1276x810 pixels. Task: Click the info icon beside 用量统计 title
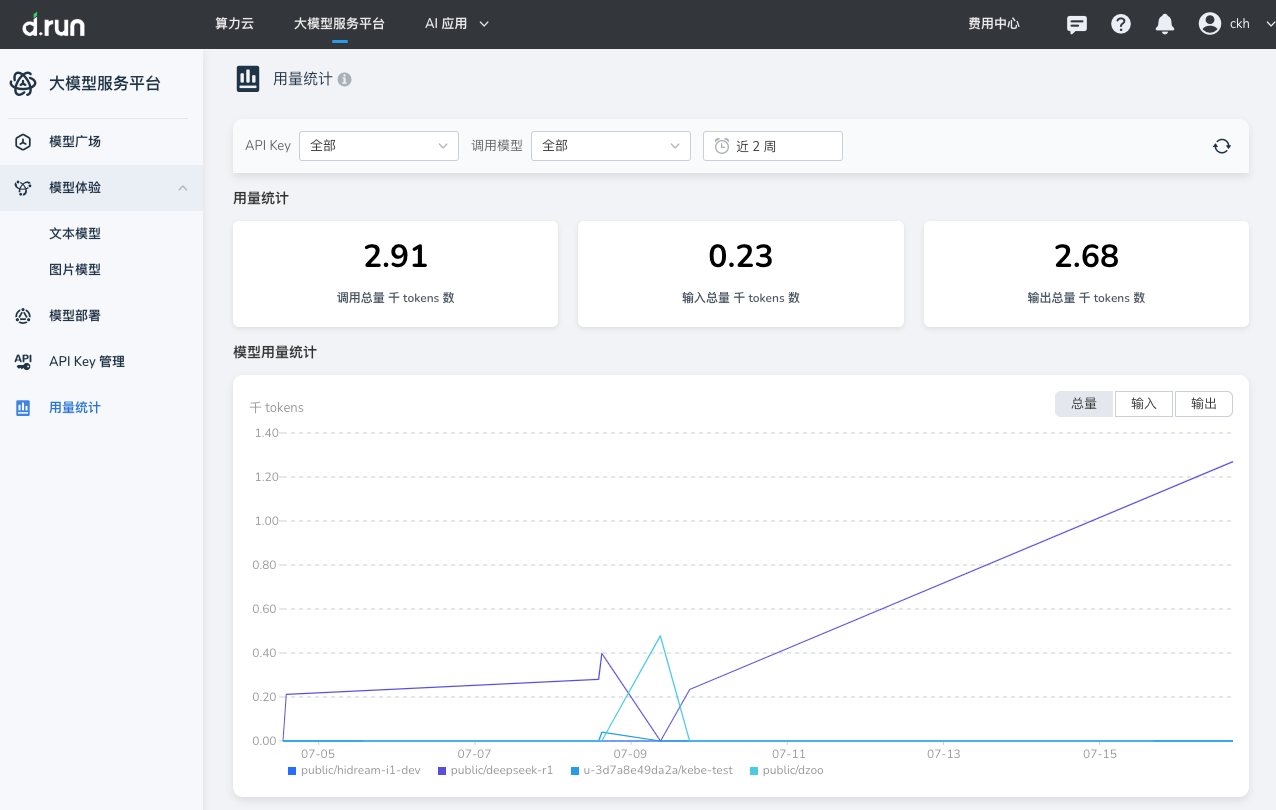click(344, 79)
